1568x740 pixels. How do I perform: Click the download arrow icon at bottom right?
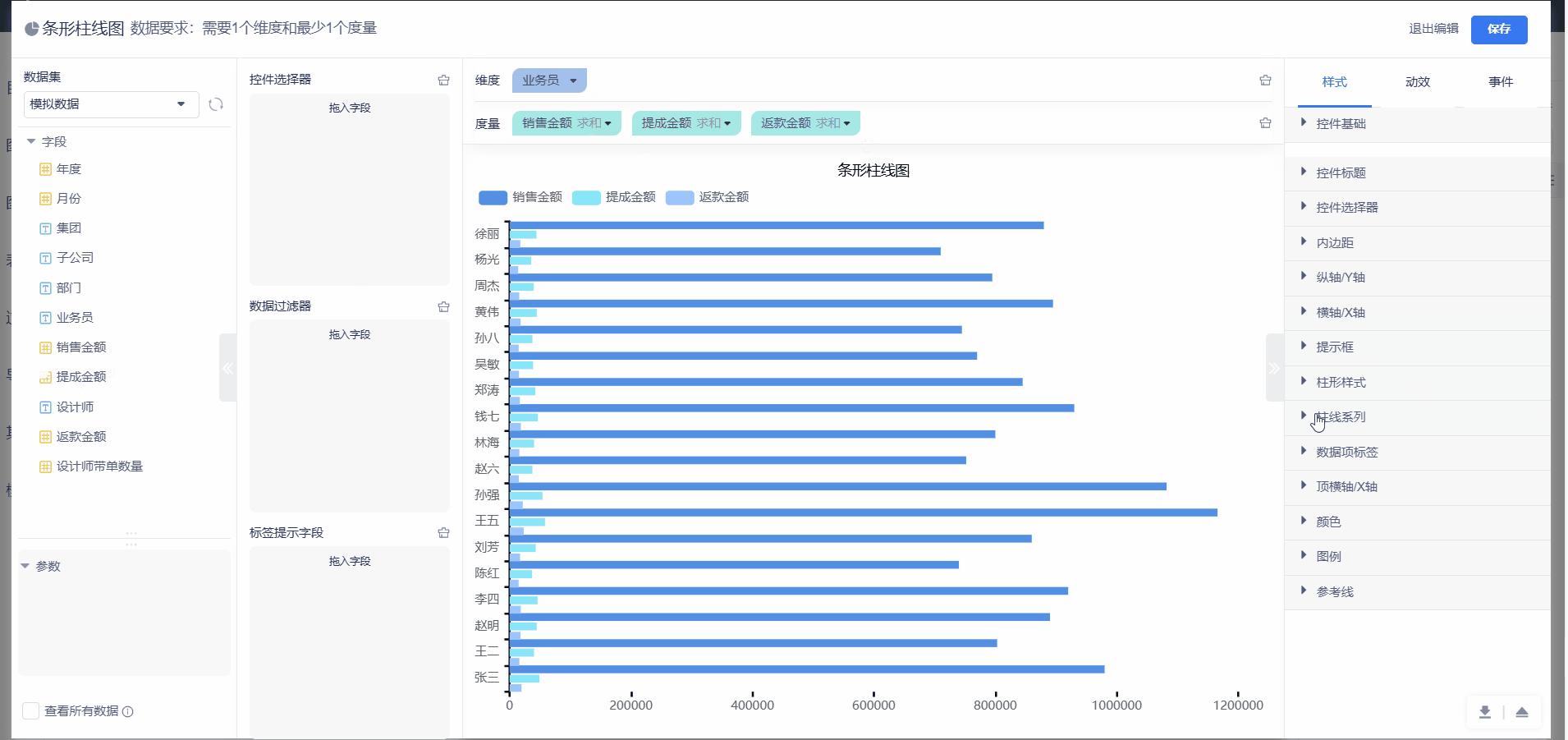[x=1484, y=712]
